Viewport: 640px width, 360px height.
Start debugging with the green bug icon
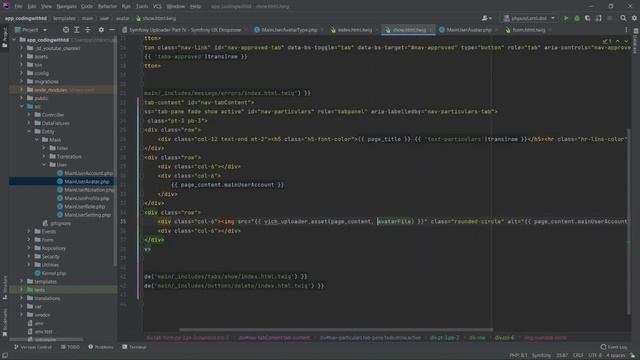(577, 18)
